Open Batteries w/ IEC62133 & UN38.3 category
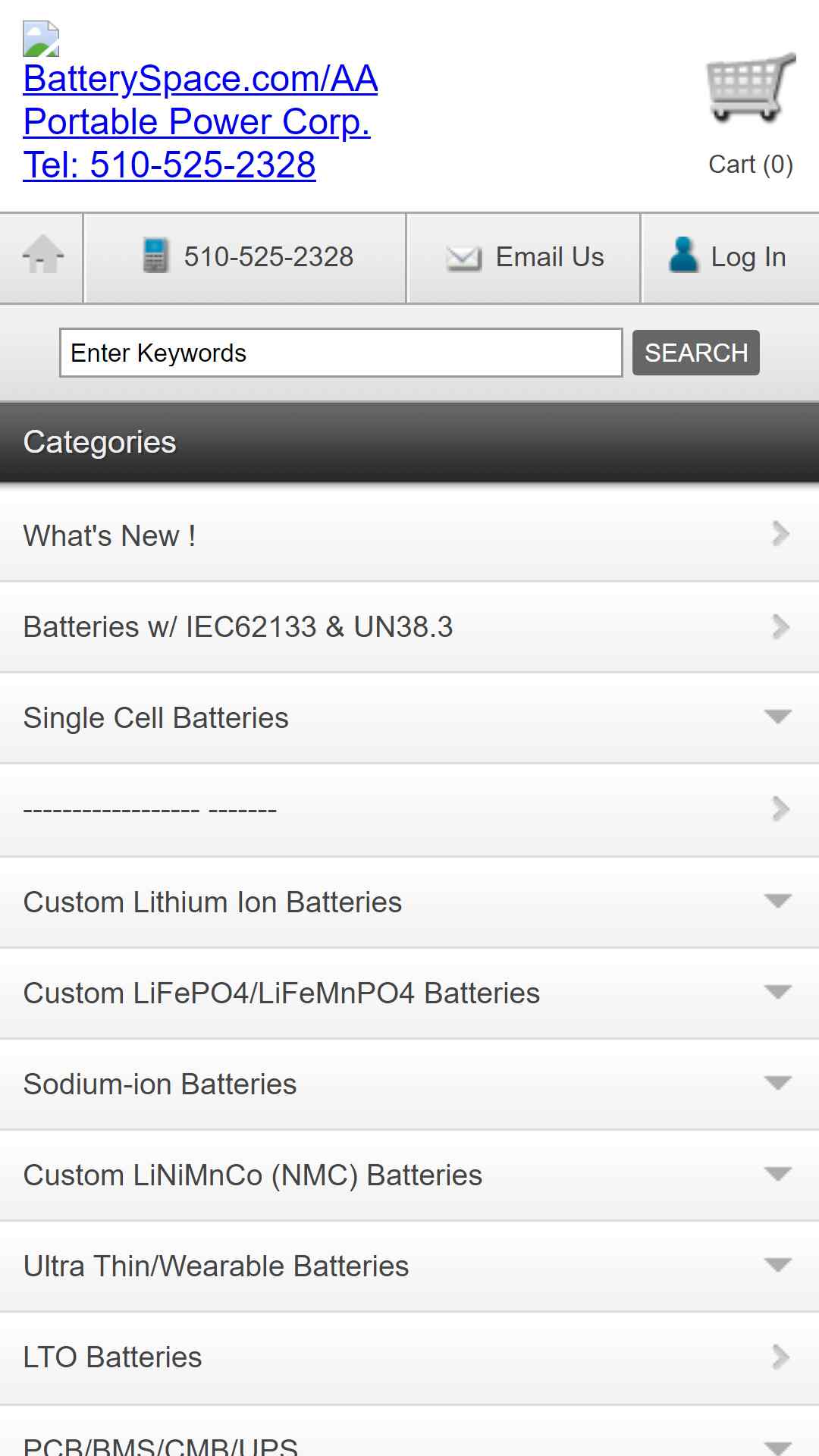The image size is (819, 1456). tap(409, 626)
